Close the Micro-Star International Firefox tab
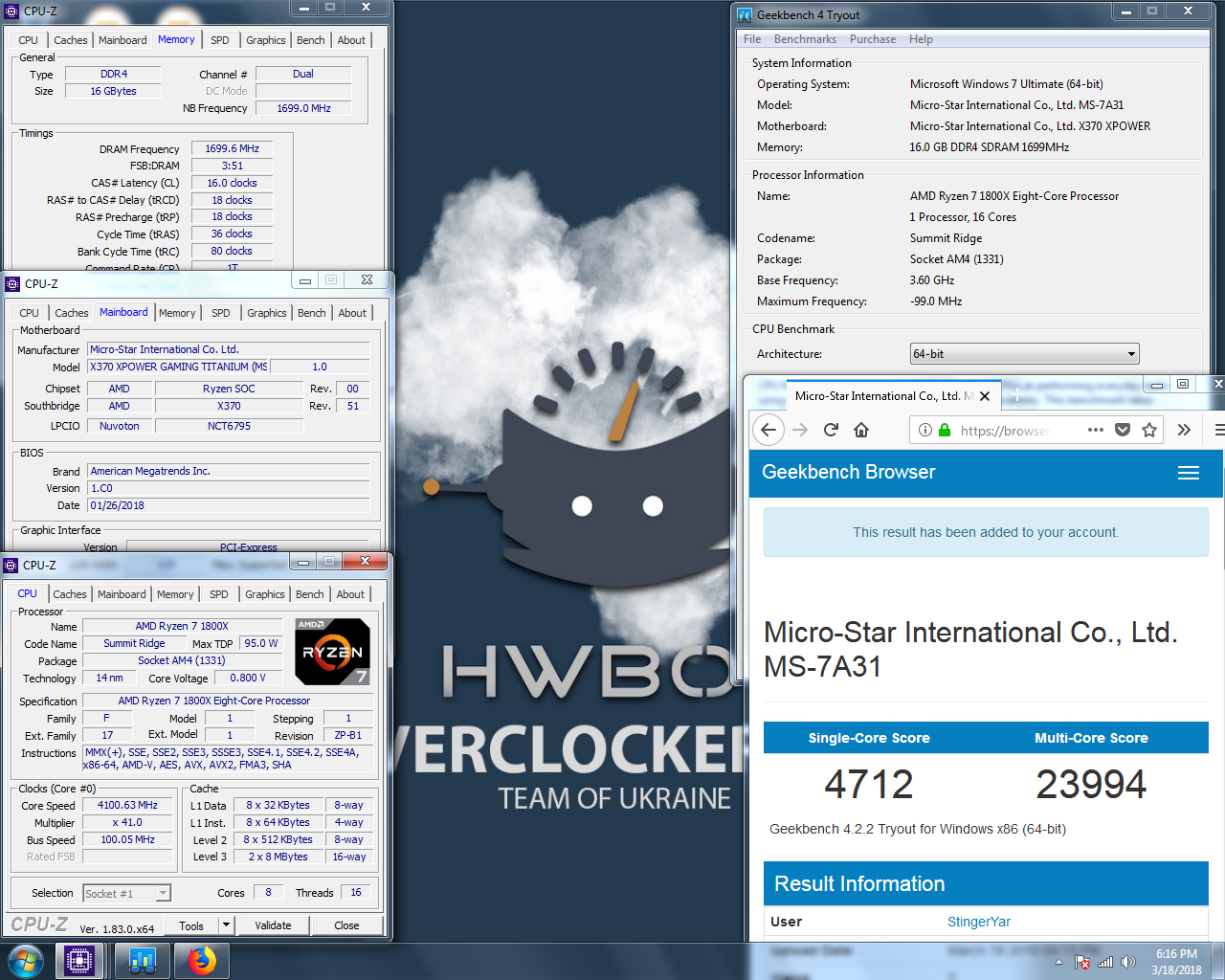Image resolution: width=1225 pixels, height=980 pixels. 985,396
